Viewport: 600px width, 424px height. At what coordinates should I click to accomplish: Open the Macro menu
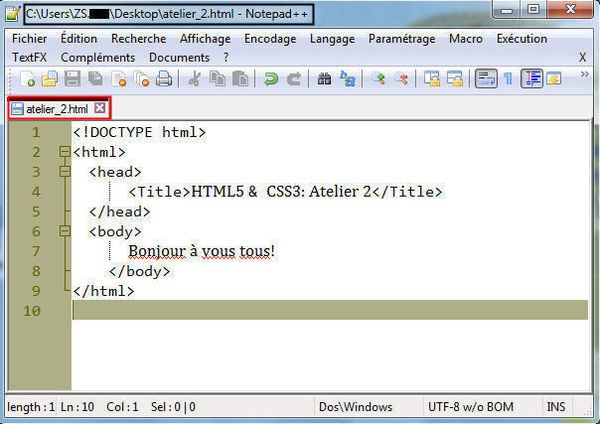click(x=466, y=39)
